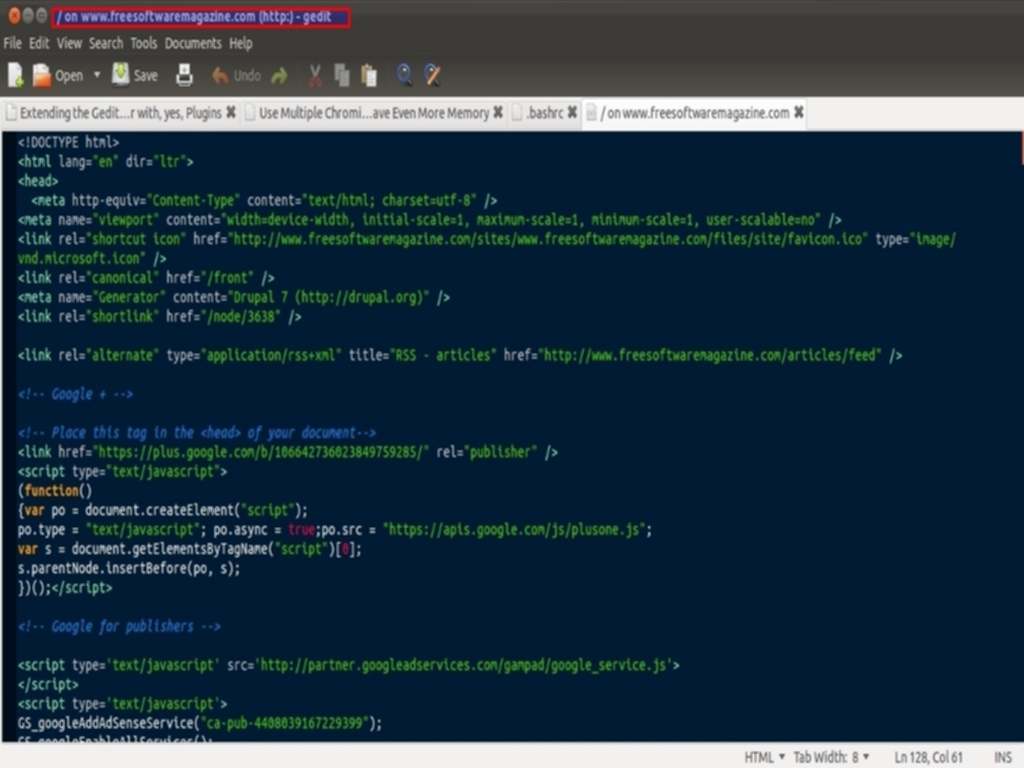Click the Find magnifier icon
1024x768 pixels.
coord(404,75)
